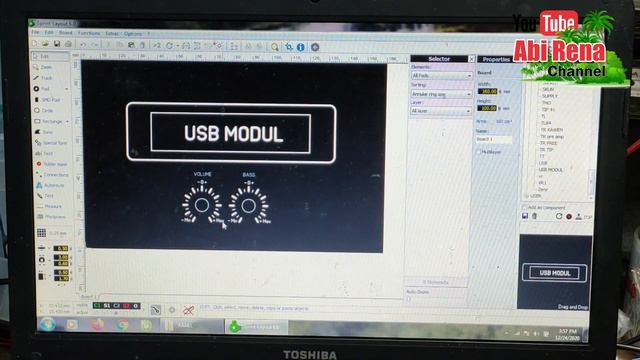This screenshot has width=640, height=360.
Task: Click the USB MODUL macro preview thumbnail
Action: (x=555, y=273)
